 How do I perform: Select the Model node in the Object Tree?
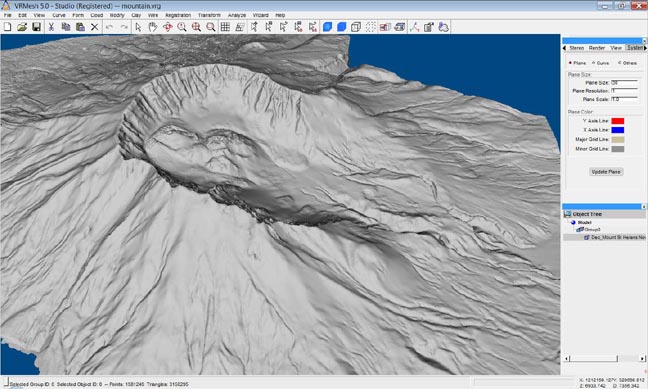584,222
